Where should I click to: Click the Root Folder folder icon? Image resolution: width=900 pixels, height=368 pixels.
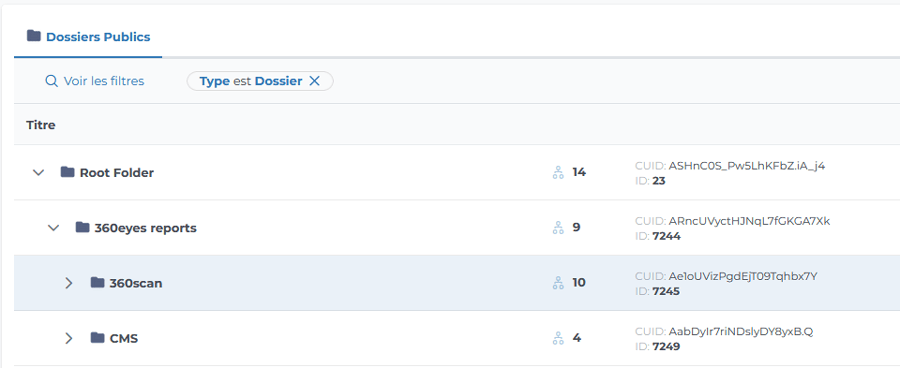point(68,172)
